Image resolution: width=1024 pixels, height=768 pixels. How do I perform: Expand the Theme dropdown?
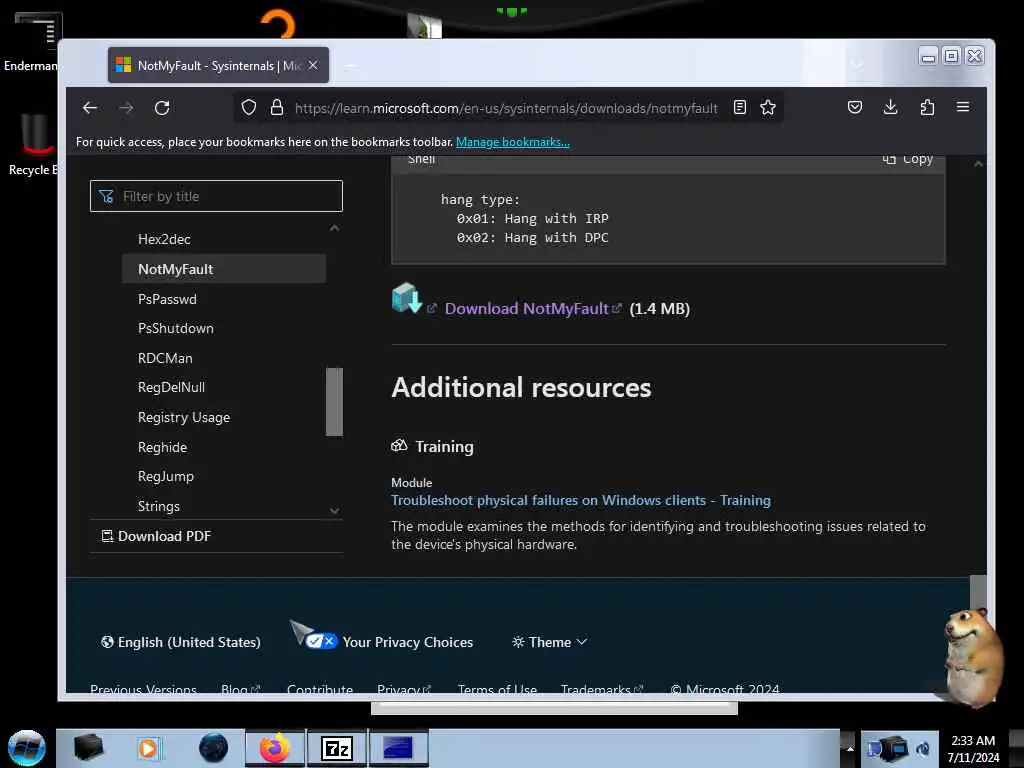click(549, 643)
